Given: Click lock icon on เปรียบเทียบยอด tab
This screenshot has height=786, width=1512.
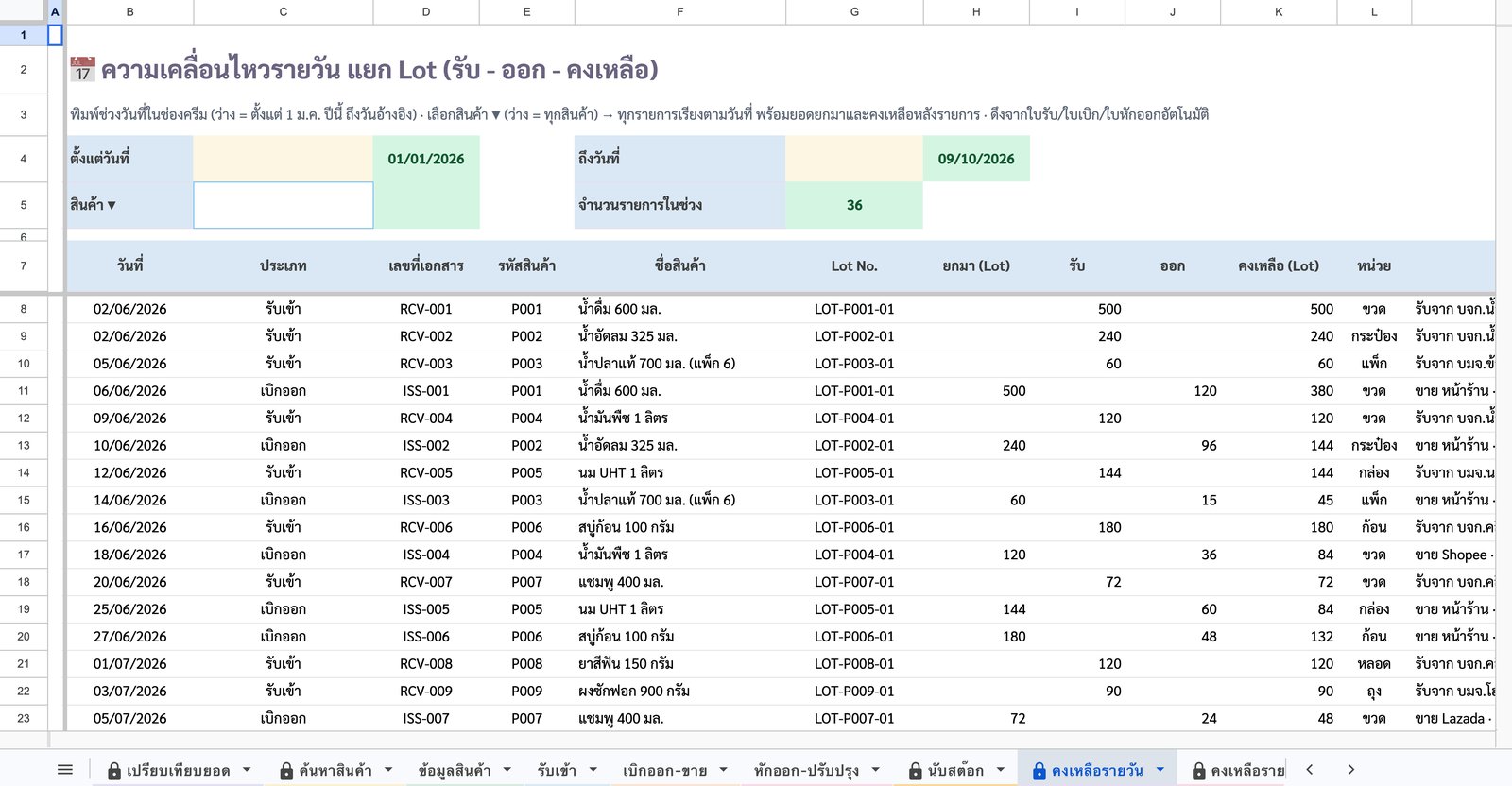Looking at the screenshot, I should 114,771.
